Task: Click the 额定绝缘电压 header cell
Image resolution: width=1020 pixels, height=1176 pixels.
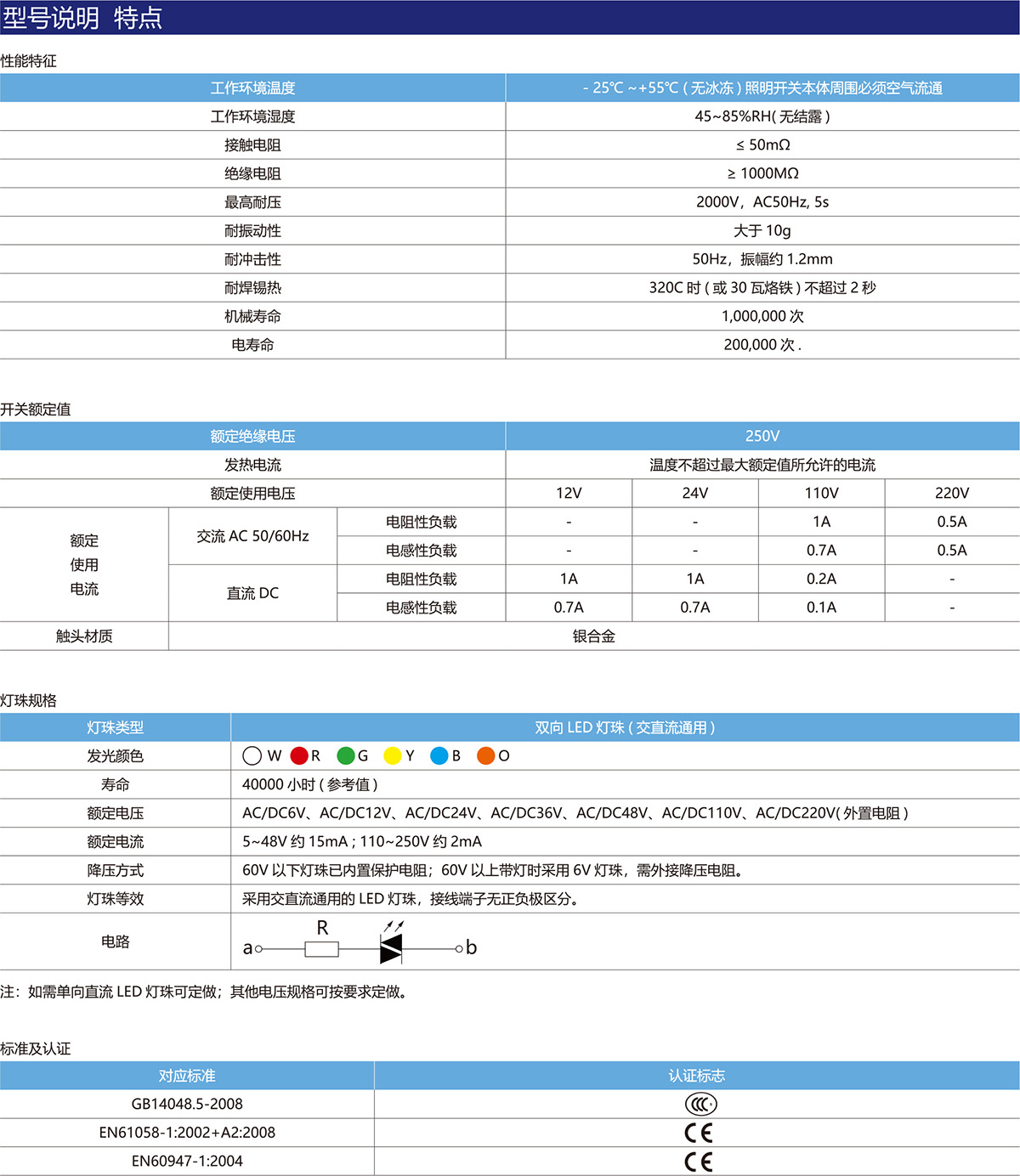Action: 252,436
